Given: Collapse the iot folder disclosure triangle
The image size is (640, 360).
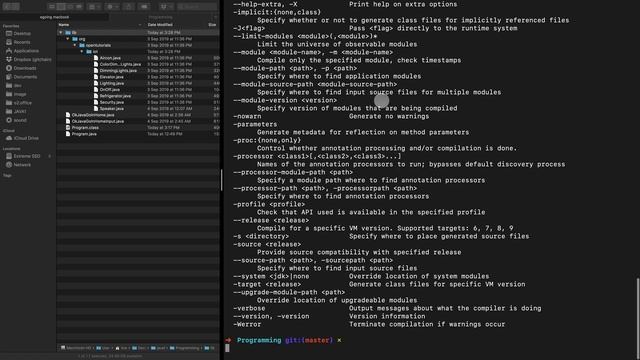Looking at the screenshot, I should (x=82, y=52).
